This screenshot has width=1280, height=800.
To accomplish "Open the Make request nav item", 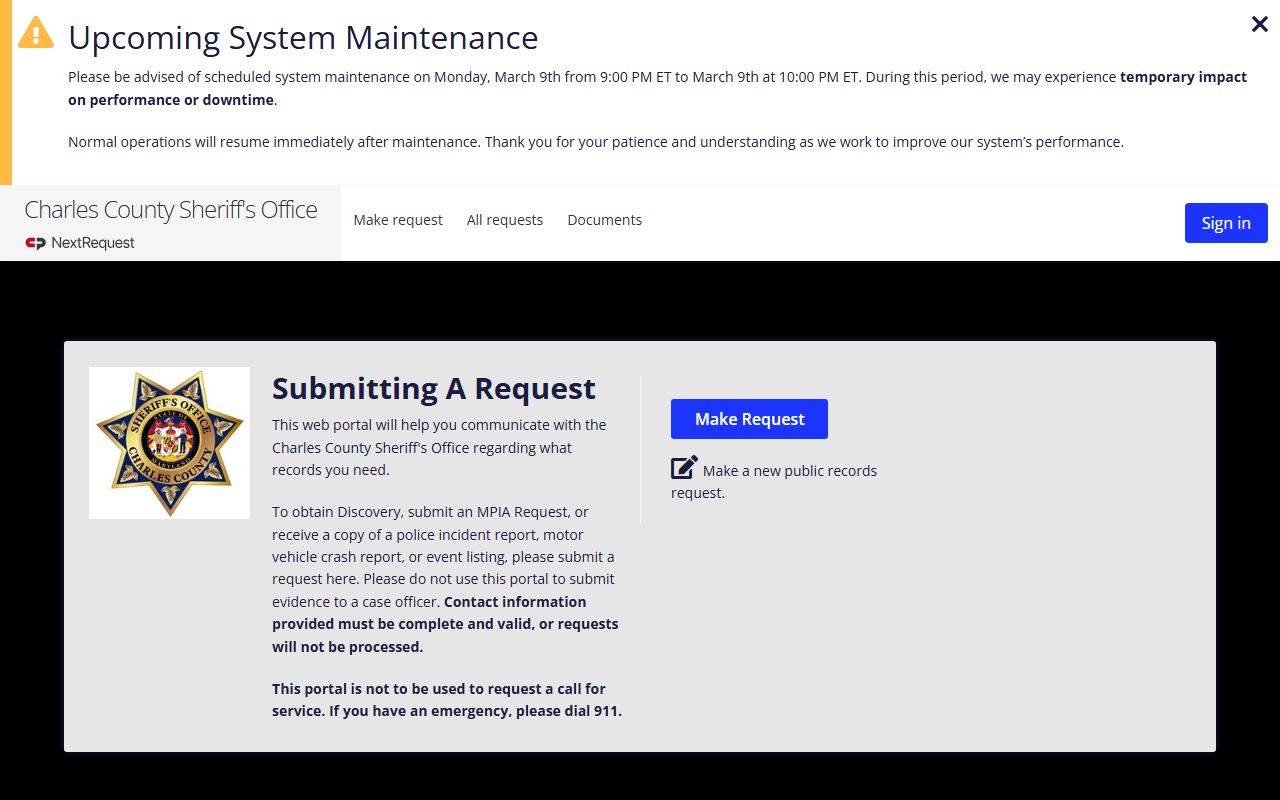I will 397,220.
